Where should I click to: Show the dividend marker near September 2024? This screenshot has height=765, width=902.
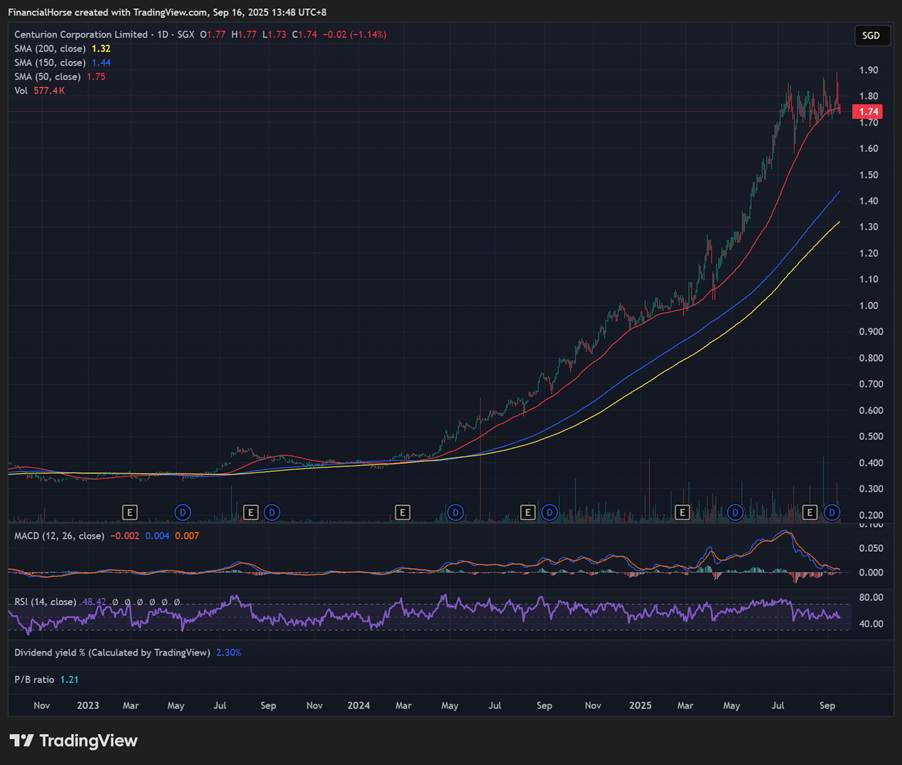pyautogui.click(x=549, y=512)
